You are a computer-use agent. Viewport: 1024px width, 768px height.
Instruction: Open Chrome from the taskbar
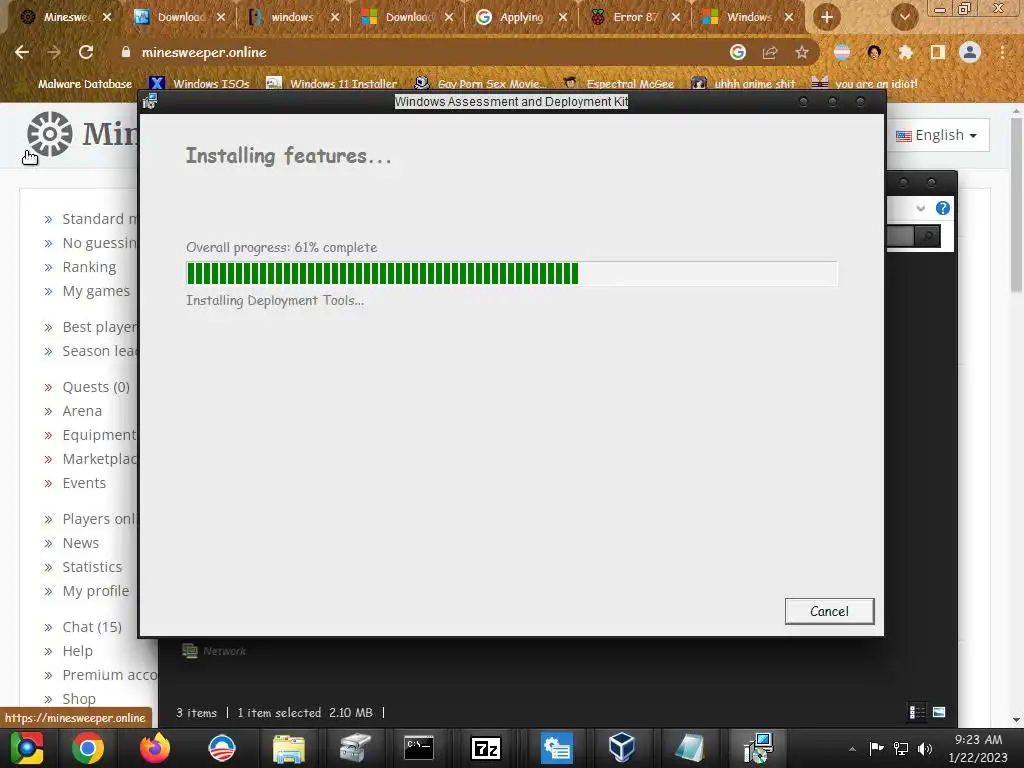88,748
